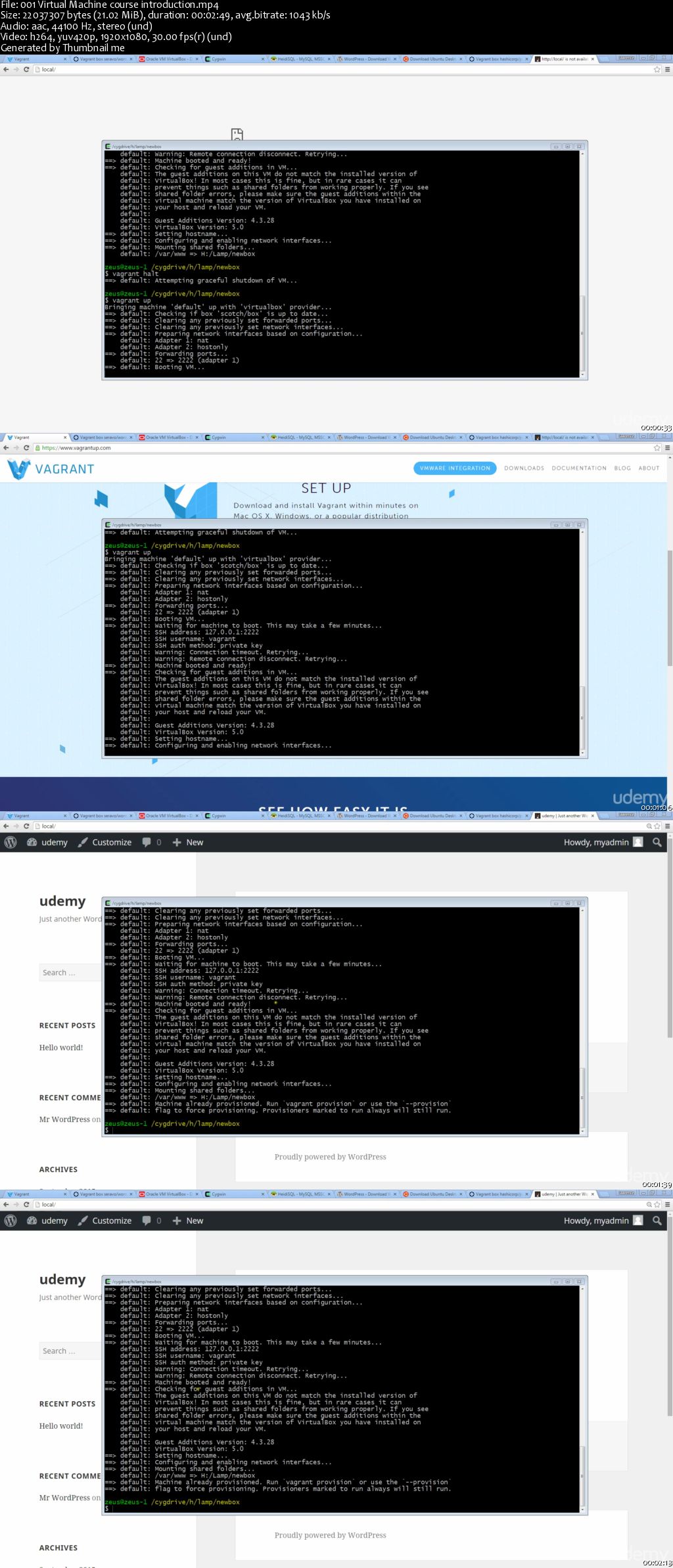Click the green padlock beside https://www.vagrantup.com
This screenshot has height=1568, width=673.
click(38, 448)
